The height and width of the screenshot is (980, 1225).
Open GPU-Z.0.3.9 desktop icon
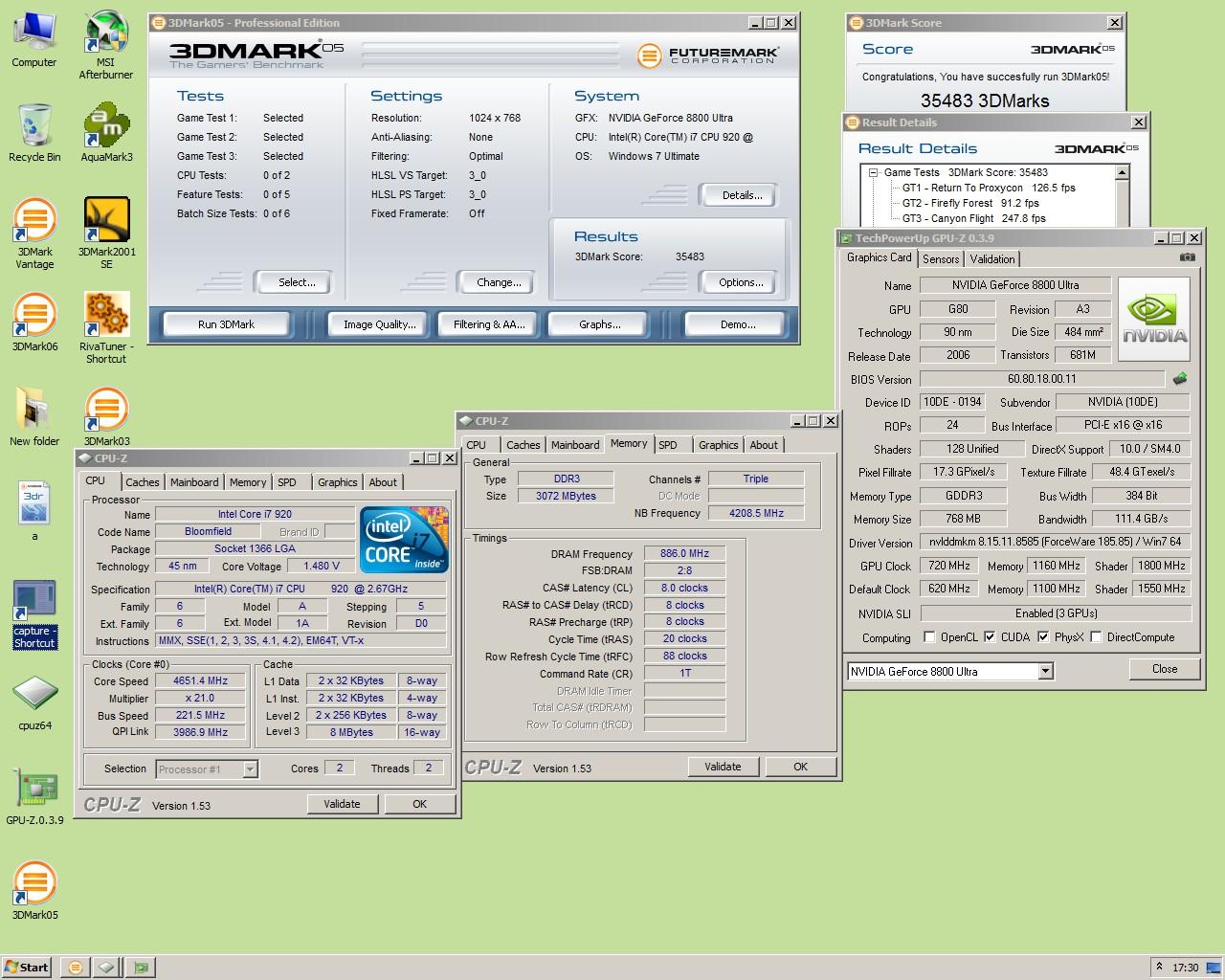34,796
